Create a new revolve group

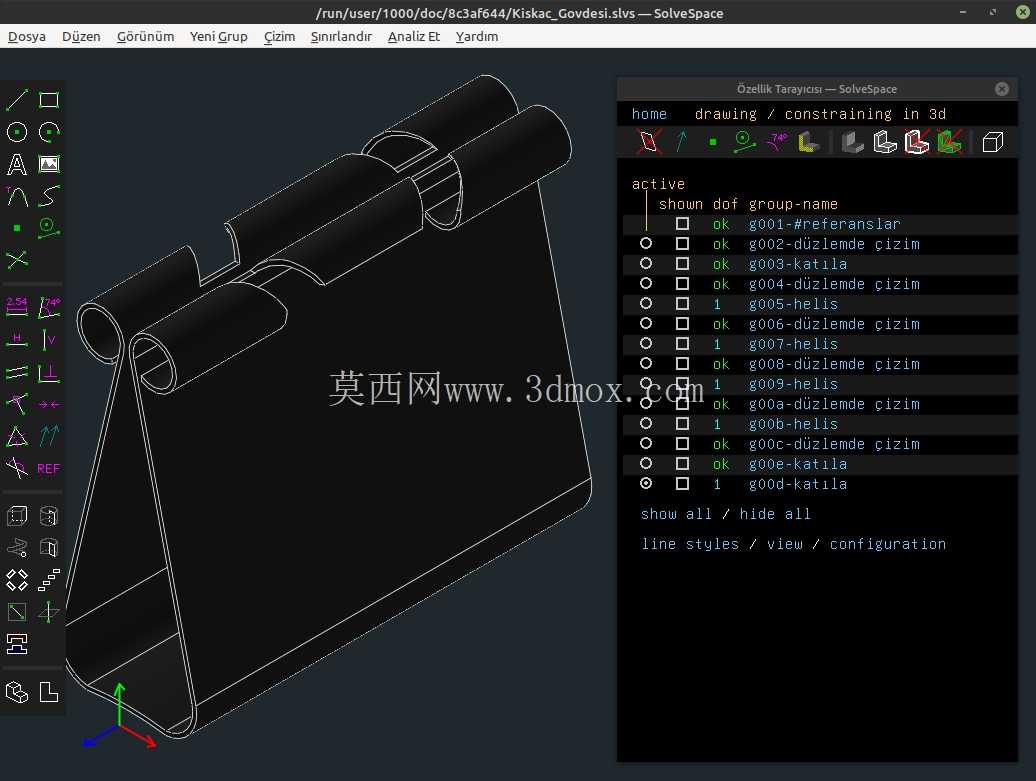(x=49, y=548)
